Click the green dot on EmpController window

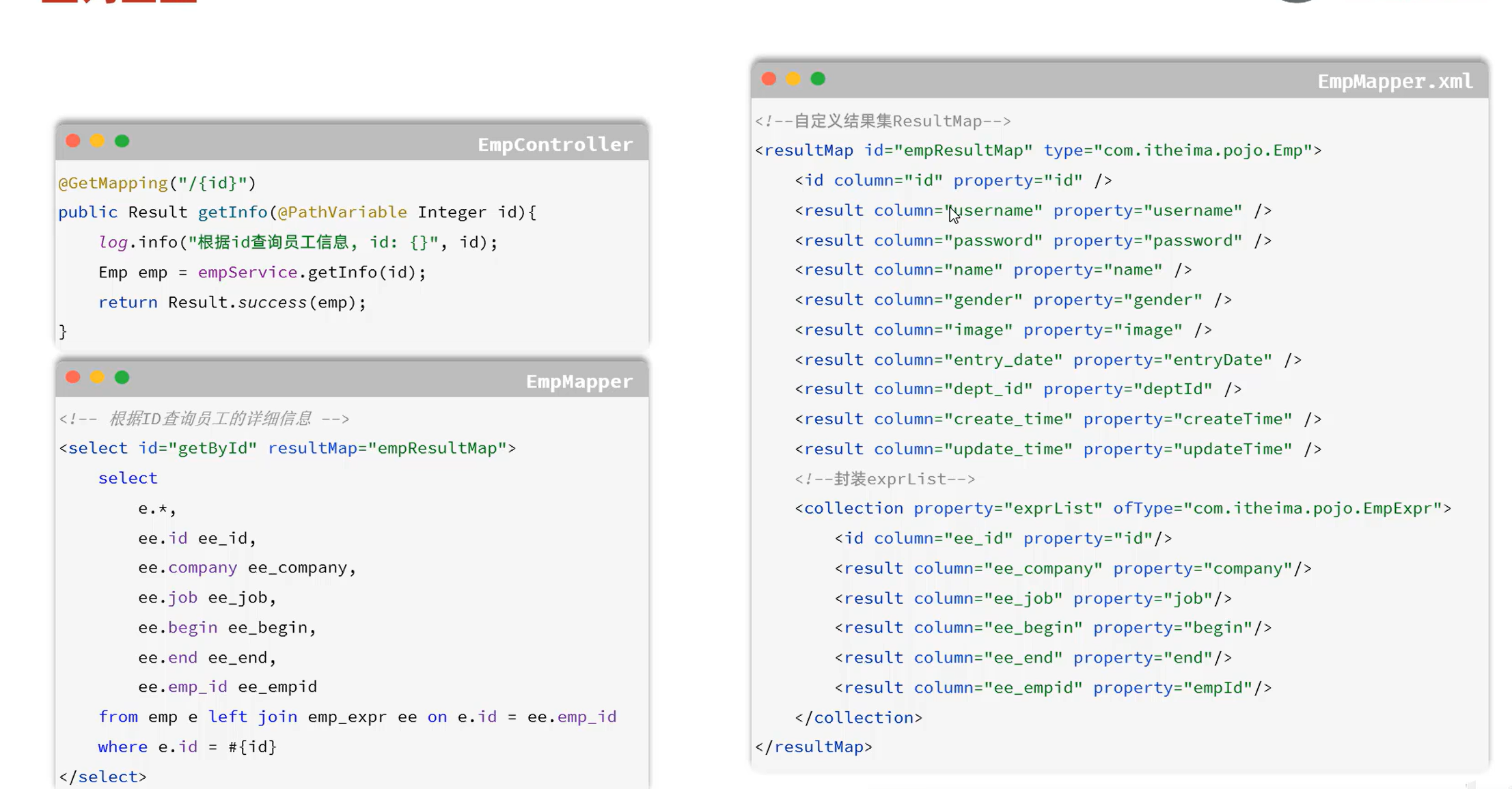[x=122, y=141]
